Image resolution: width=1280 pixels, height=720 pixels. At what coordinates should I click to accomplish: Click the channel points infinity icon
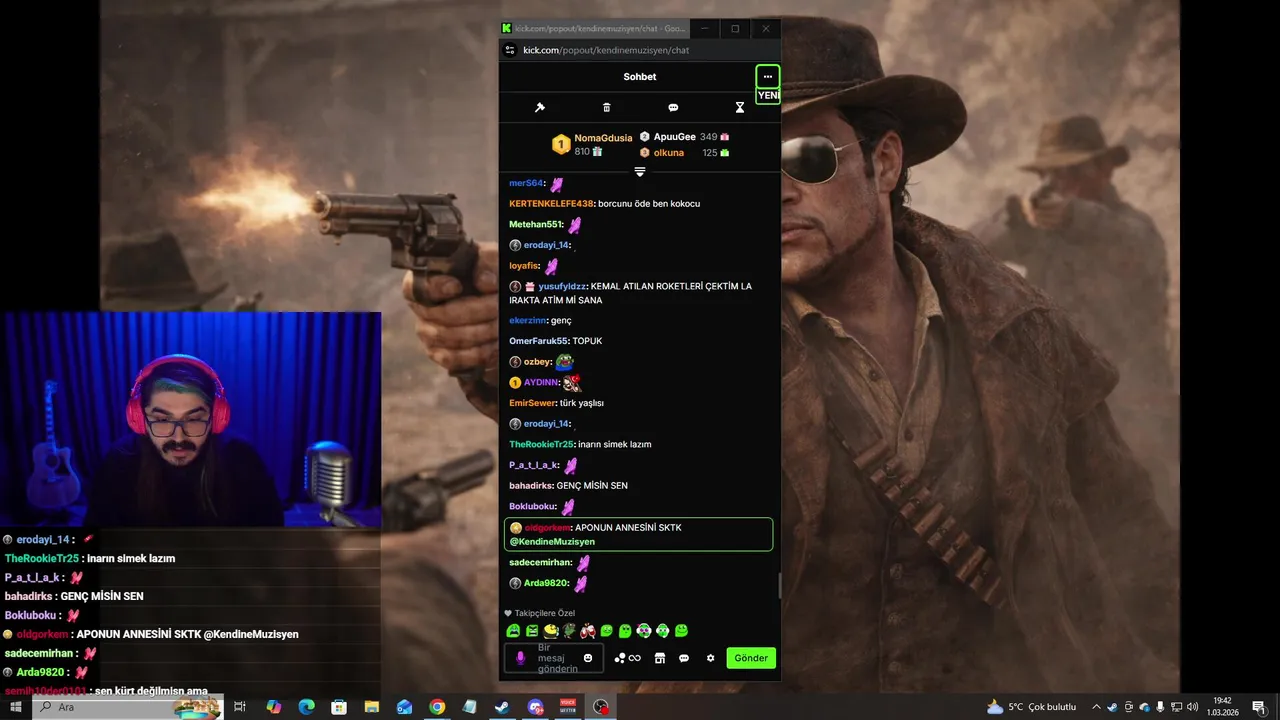tap(628, 658)
